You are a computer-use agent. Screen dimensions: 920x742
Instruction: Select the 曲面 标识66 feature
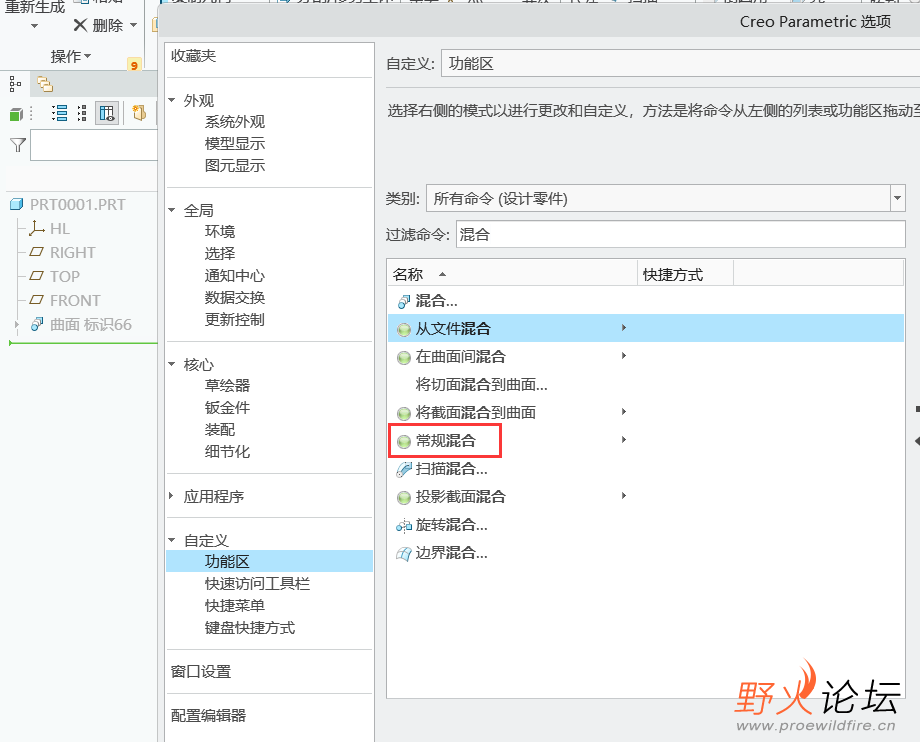(x=90, y=324)
